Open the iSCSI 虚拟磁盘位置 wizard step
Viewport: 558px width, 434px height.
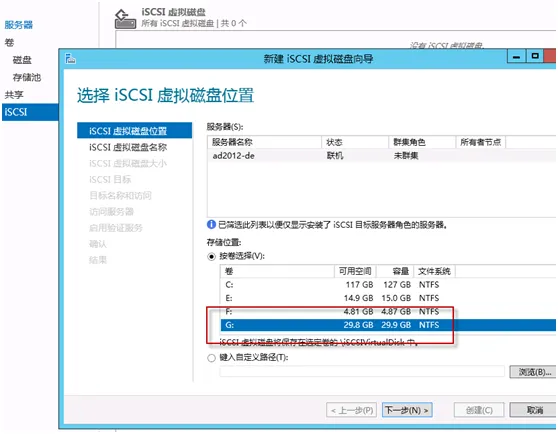tap(134, 131)
